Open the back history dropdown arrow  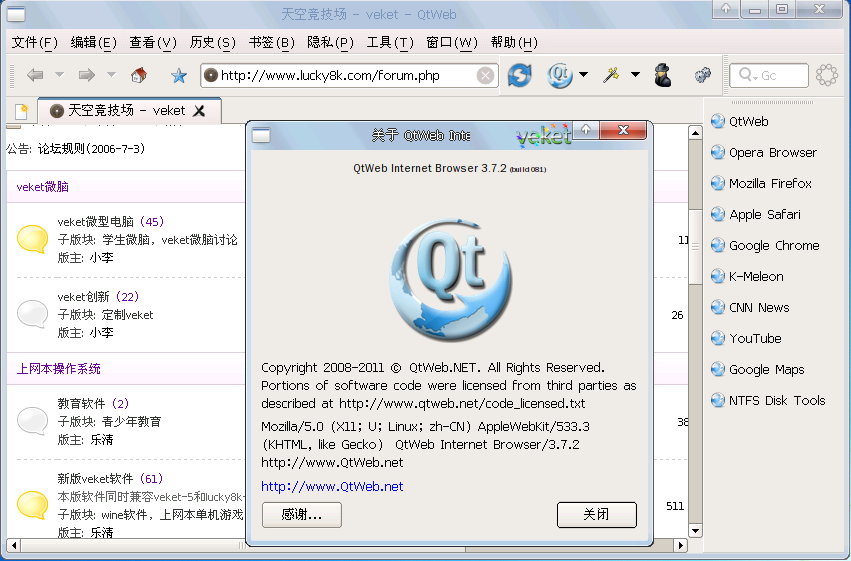(59, 75)
